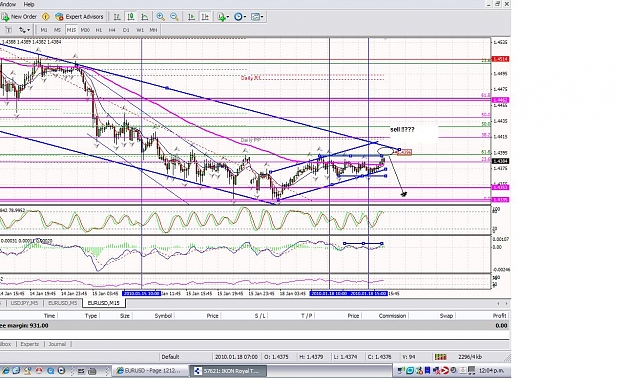625x391 pixels.
Task: Sort trades by the Symbol column
Action: [163, 316]
